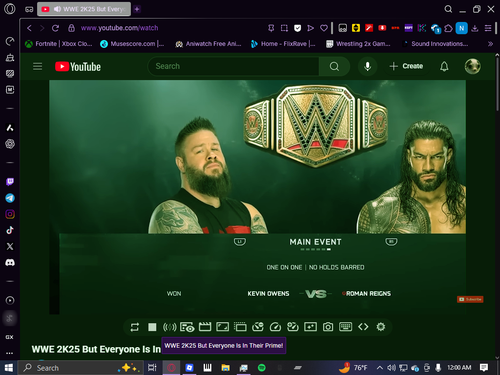Open TikTok in the sidebar

(10, 230)
